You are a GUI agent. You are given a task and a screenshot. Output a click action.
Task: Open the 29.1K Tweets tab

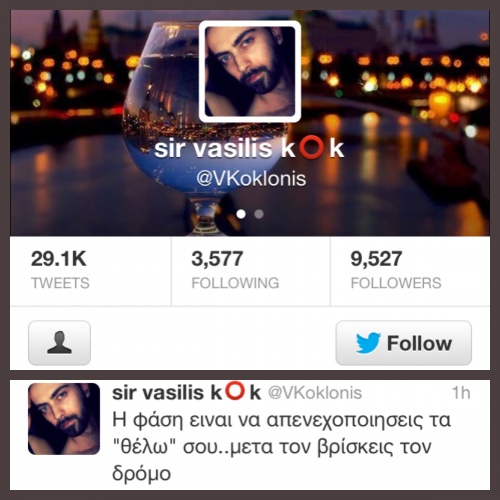(x=90, y=271)
